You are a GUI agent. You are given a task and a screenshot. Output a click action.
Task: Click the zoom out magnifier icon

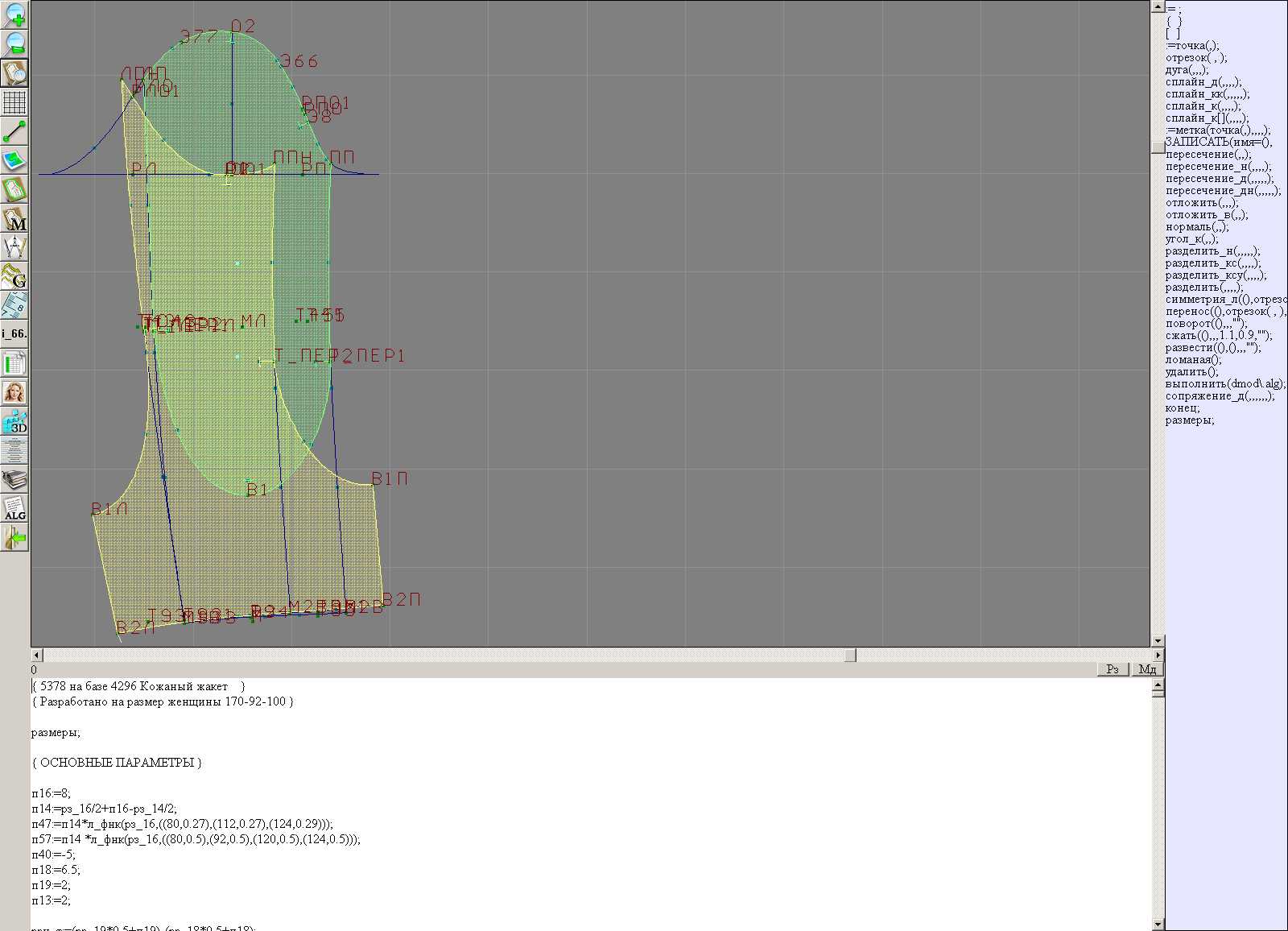tap(14, 43)
